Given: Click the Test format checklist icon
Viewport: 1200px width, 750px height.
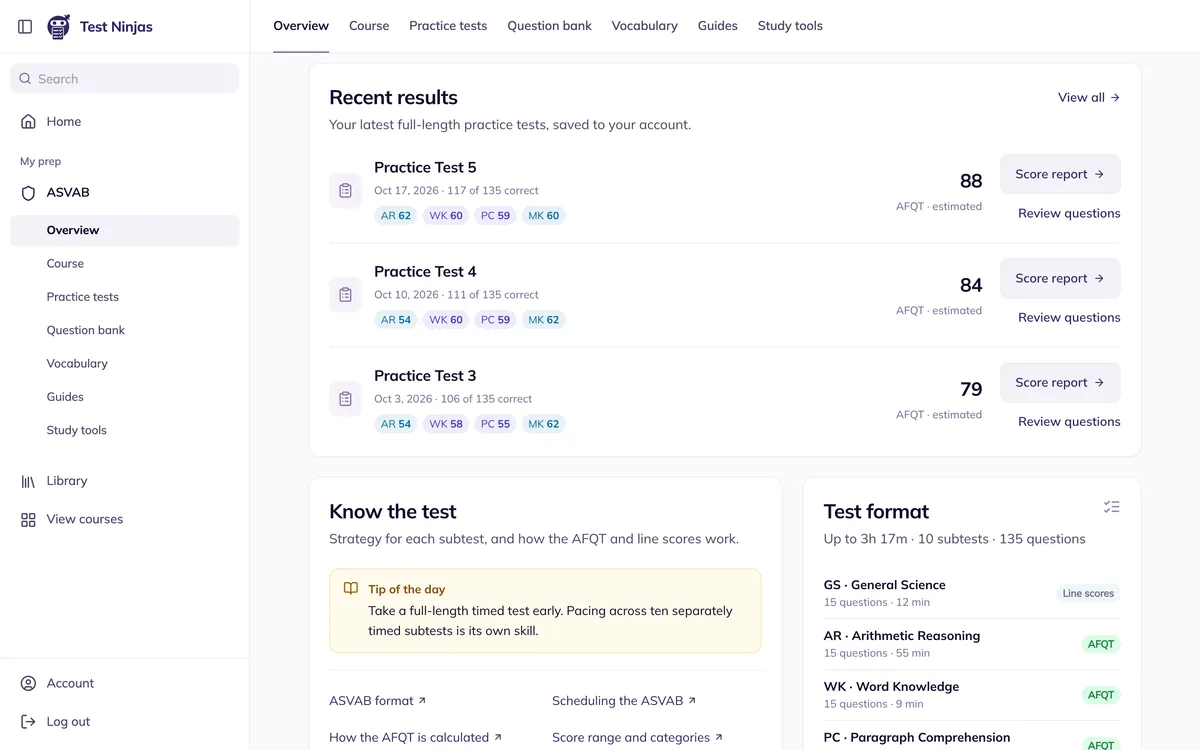Looking at the screenshot, I should (x=1111, y=507).
